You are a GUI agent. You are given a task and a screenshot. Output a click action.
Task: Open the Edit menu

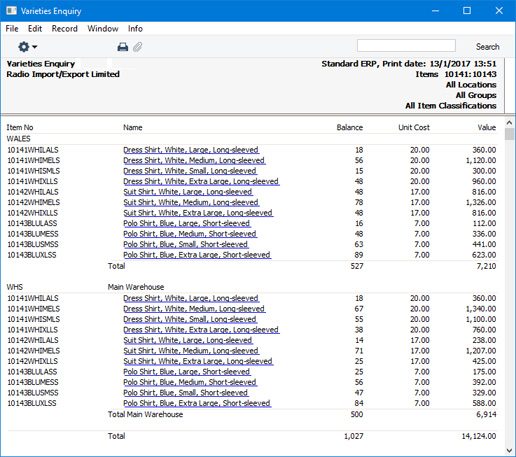pos(35,29)
